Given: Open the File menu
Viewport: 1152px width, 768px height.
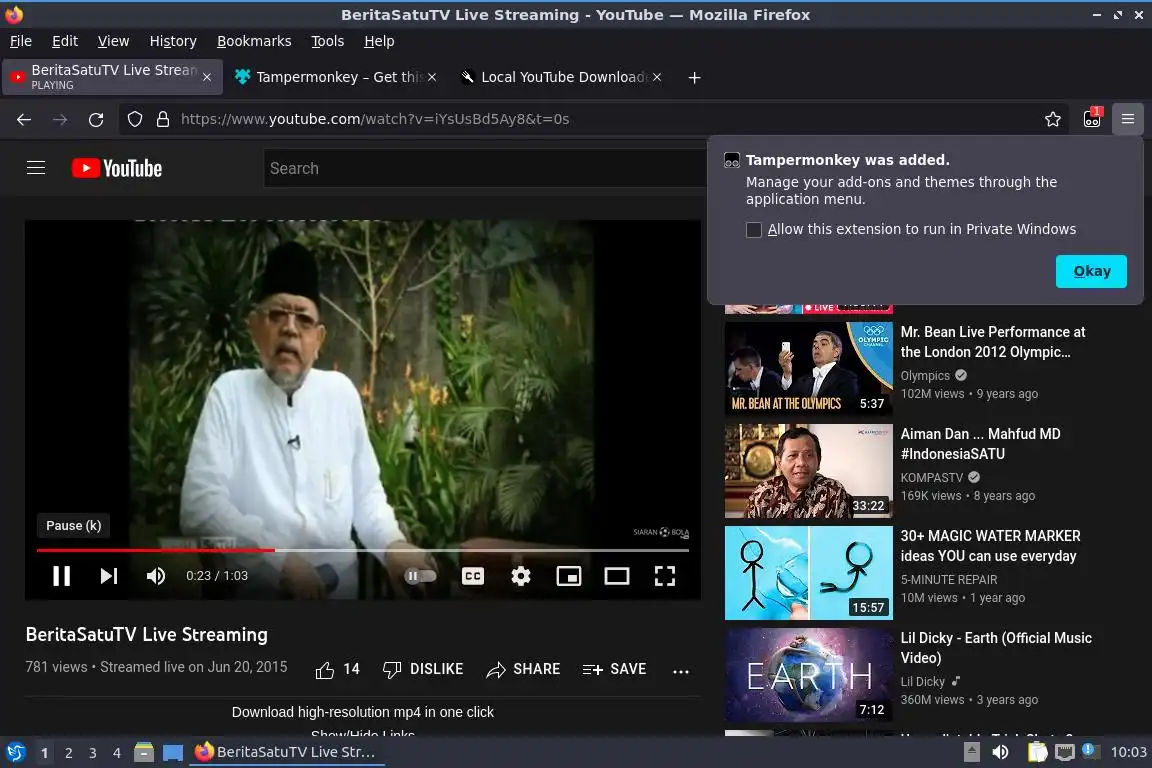Looking at the screenshot, I should 21,41.
